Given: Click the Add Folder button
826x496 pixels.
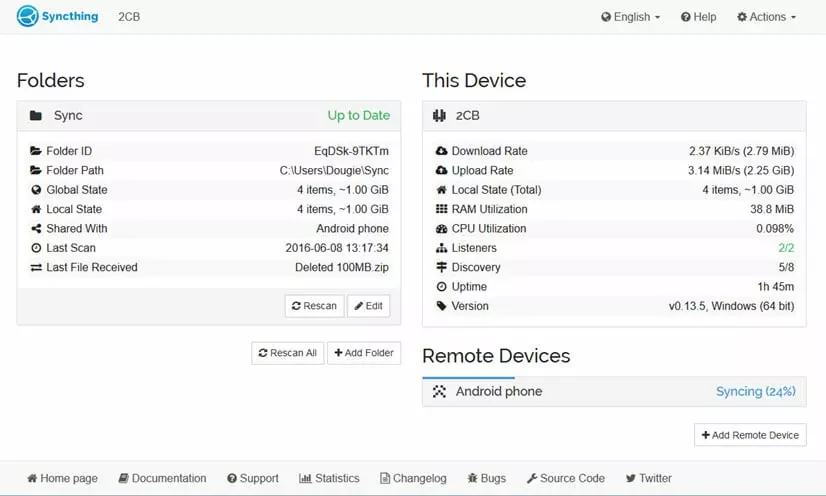Looking at the screenshot, I should [x=366, y=353].
